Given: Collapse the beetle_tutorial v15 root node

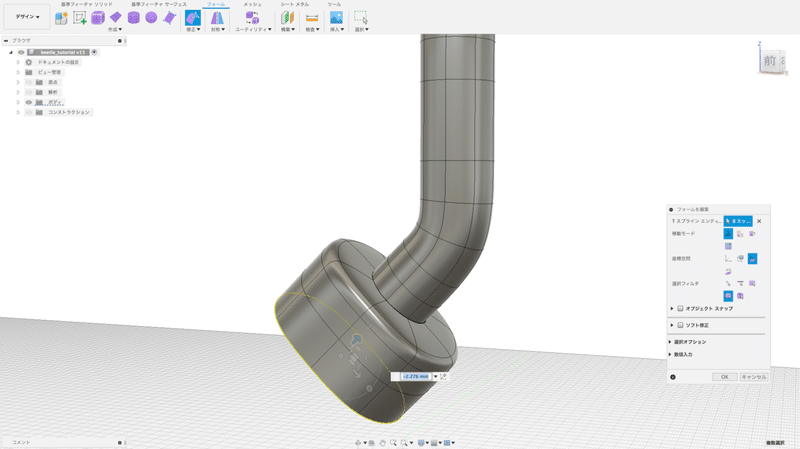Looking at the screenshot, I should click(11, 52).
